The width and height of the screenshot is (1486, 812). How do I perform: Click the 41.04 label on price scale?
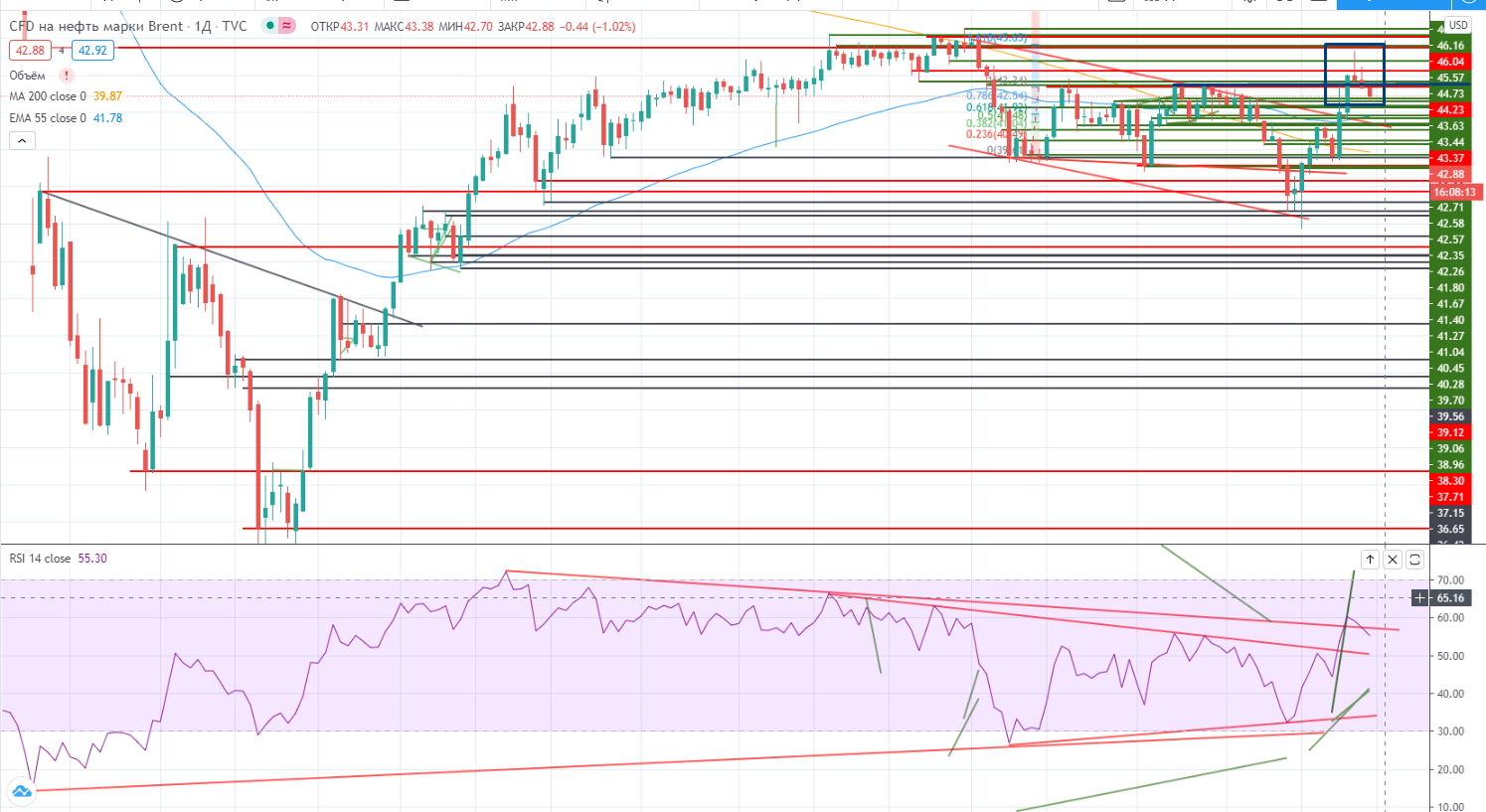pyautogui.click(x=1450, y=352)
